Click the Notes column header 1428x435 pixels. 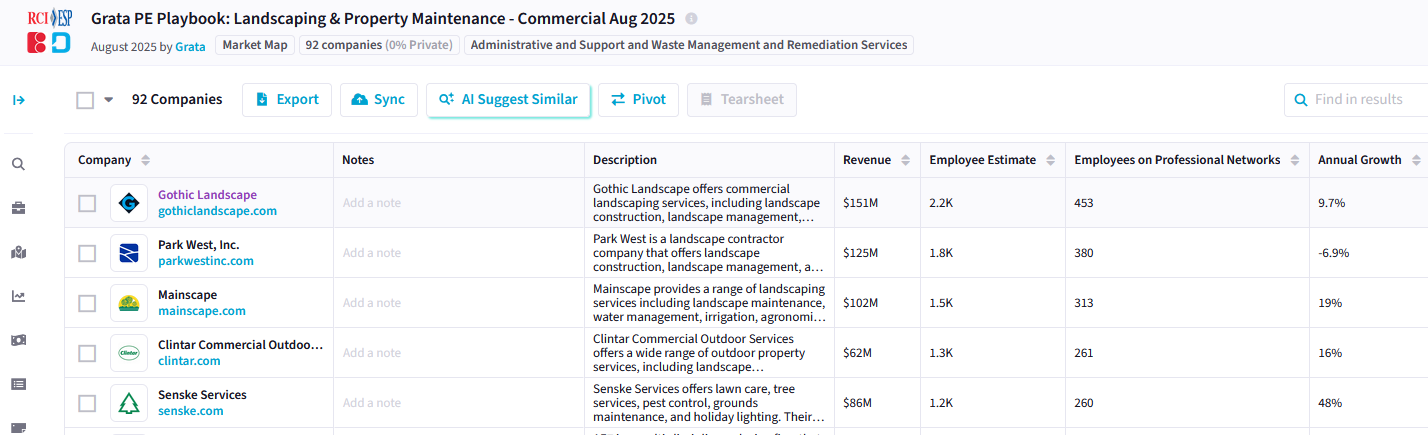click(x=358, y=160)
